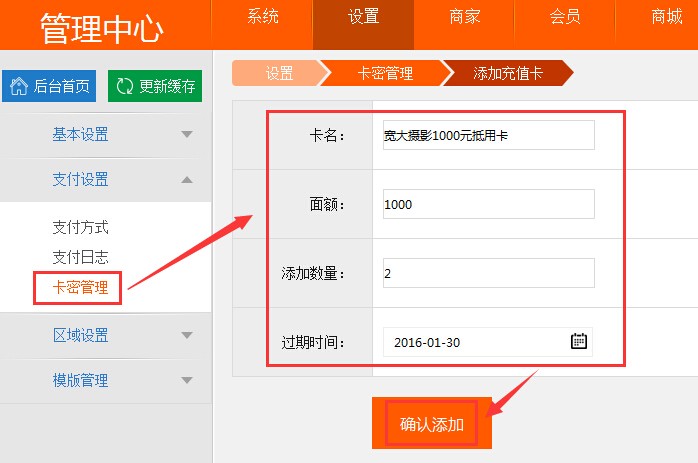Click the refresh icon on 更新缓存
The image size is (698, 463).
pyautogui.click(x=125, y=86)
